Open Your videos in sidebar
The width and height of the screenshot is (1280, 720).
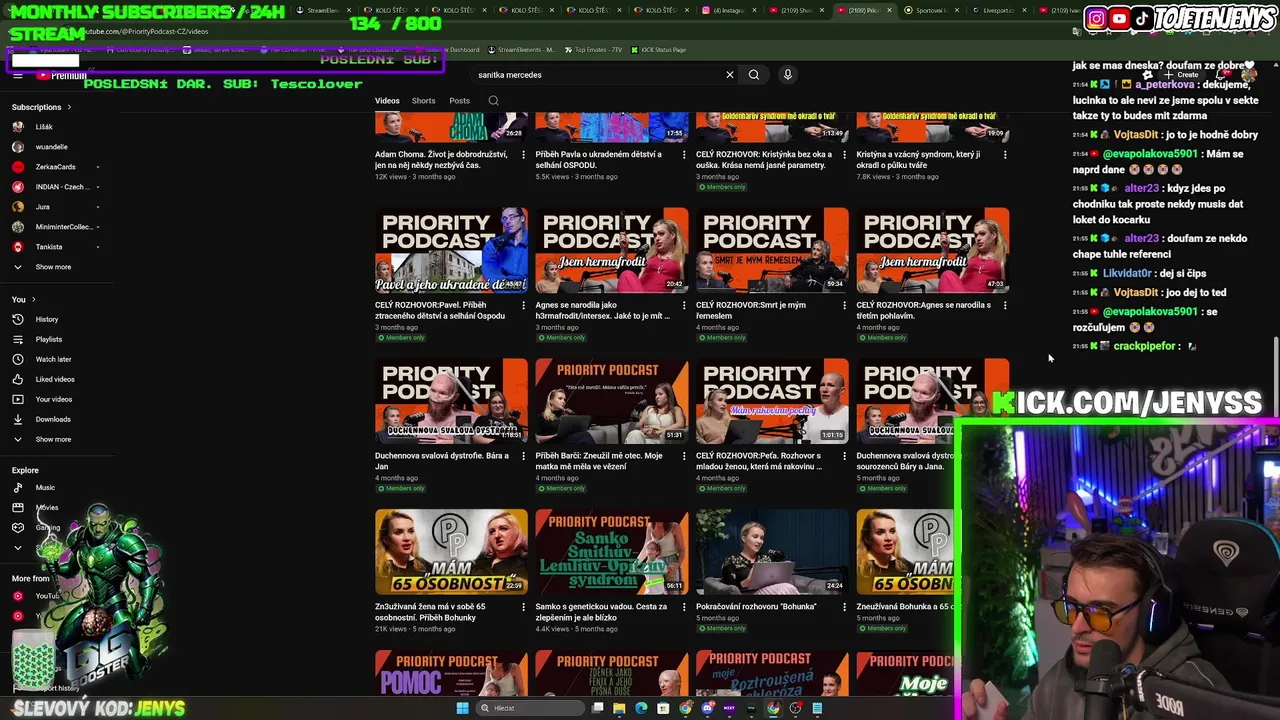pos(53,399)
